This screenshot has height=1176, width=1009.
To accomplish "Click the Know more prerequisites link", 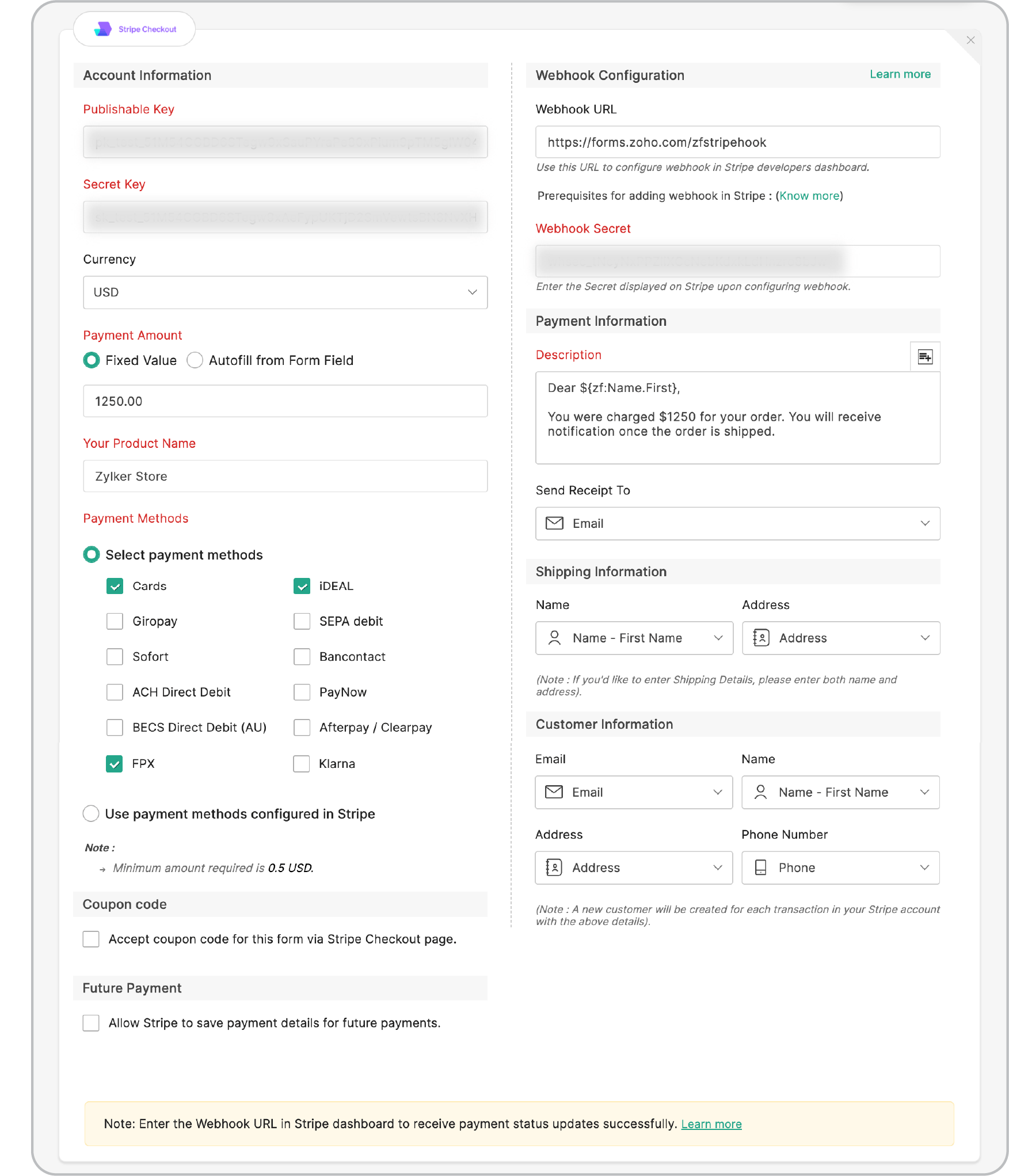I will 808,196.
